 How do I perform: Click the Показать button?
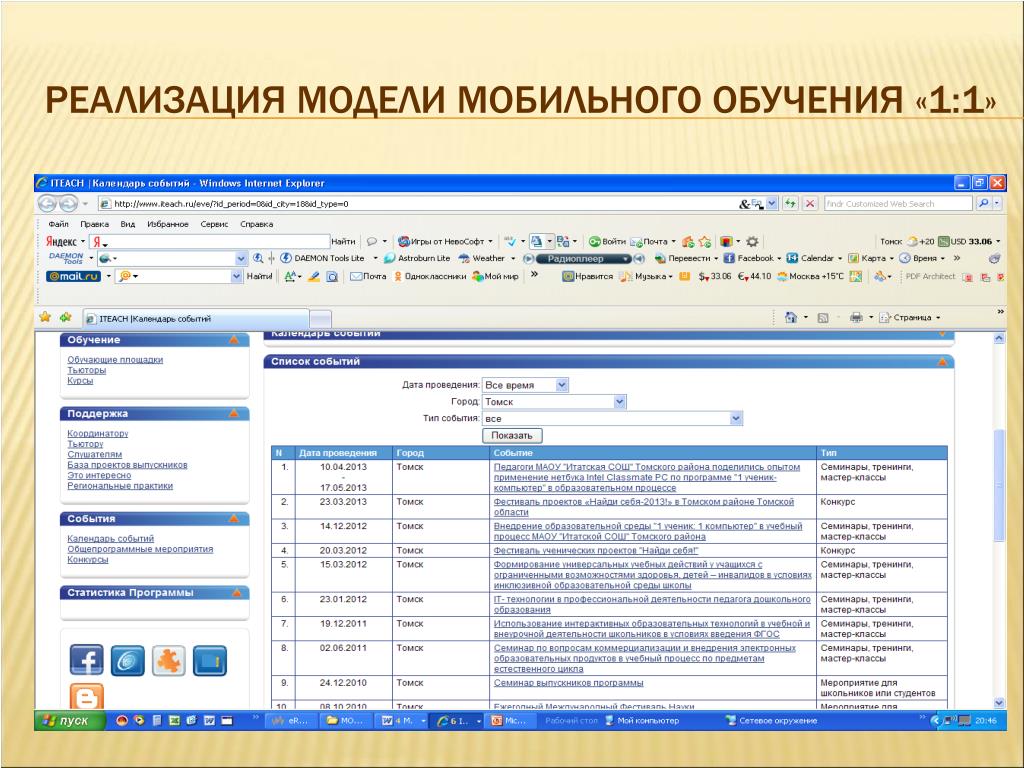pyautogui.click(x=512, y=436)
